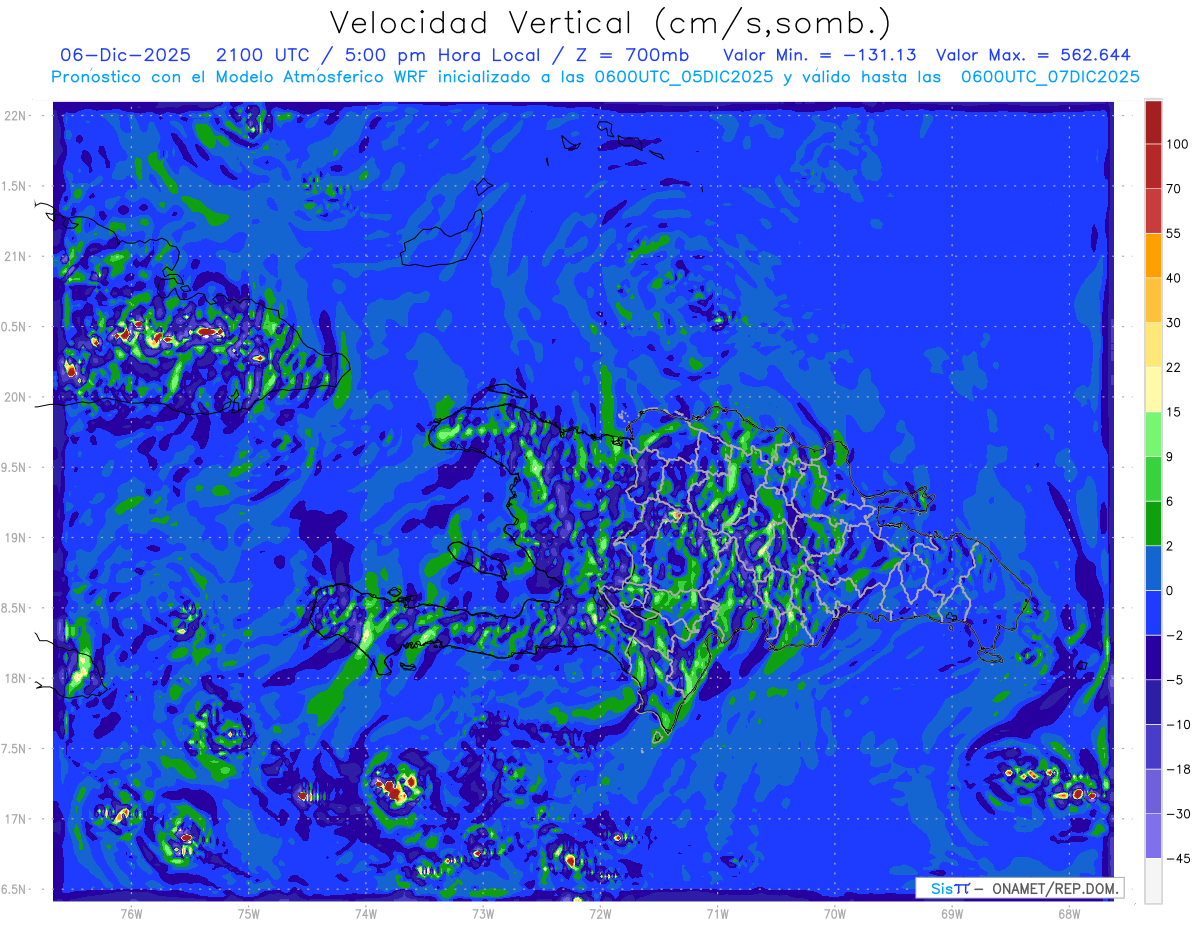The image size is (1200, 927).
Task: Click the red colorbar segment between 55 and 70
Action: [x=1153, y=211]
